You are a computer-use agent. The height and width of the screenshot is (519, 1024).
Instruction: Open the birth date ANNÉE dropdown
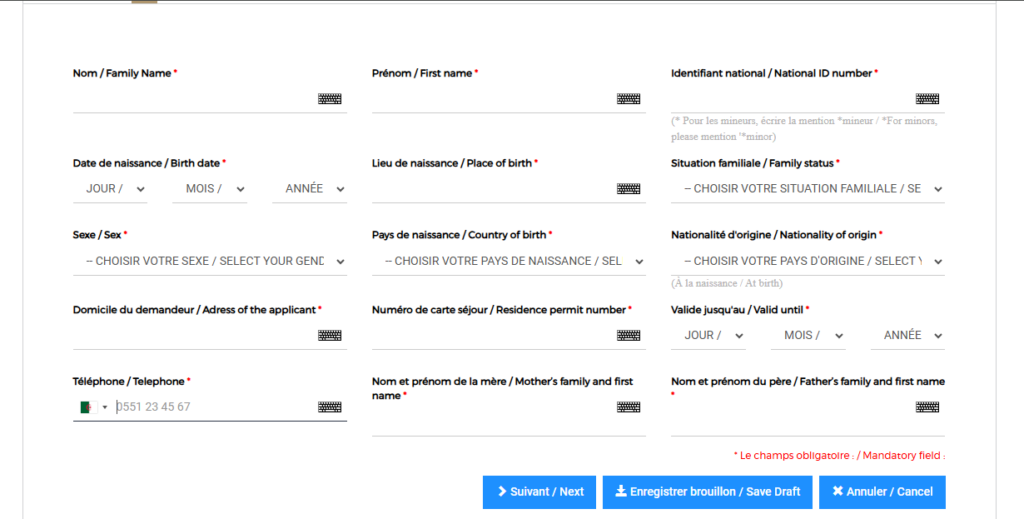[309, 189]
